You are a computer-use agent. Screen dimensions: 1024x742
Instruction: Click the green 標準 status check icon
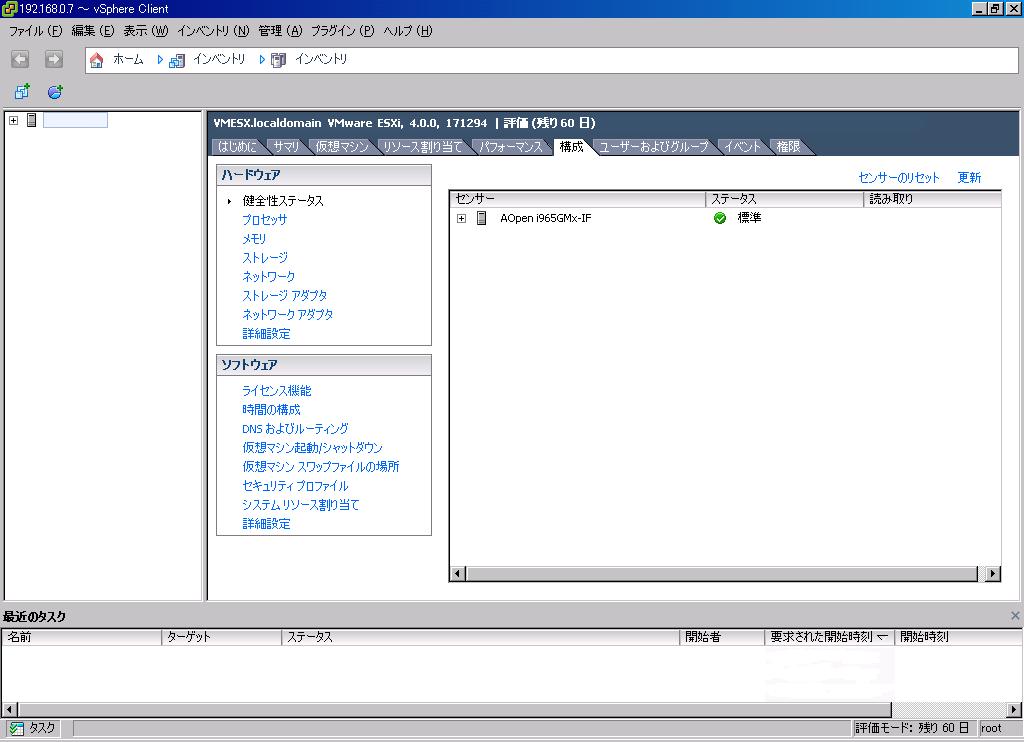pos(720,218)
